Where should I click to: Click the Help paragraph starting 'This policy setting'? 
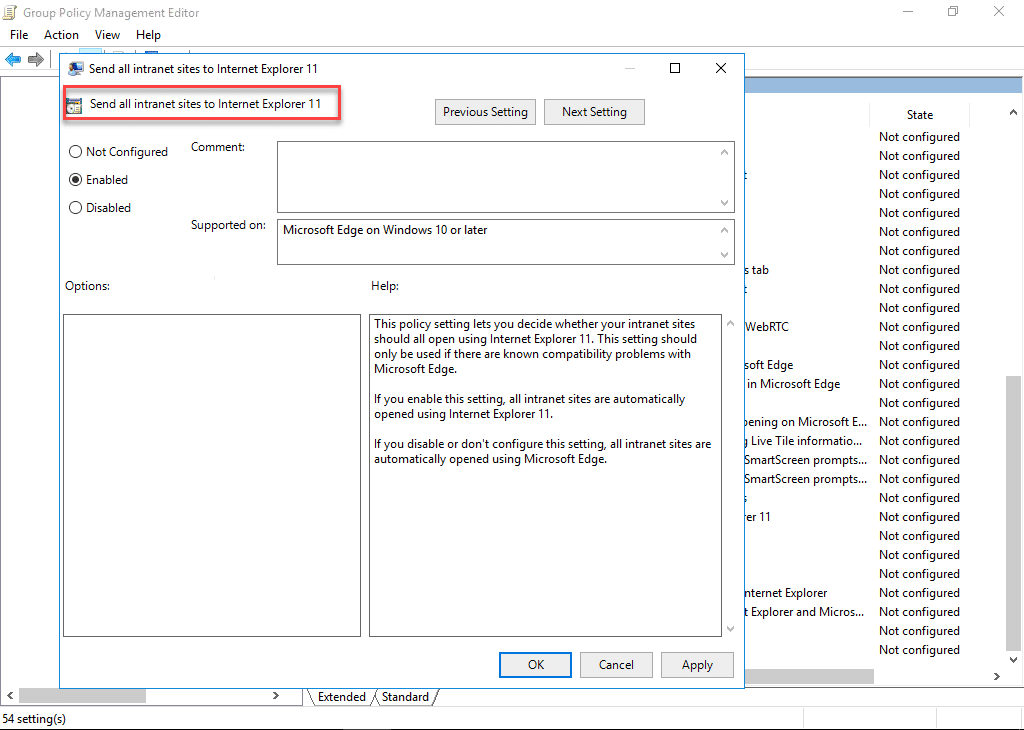click(536, 346)
